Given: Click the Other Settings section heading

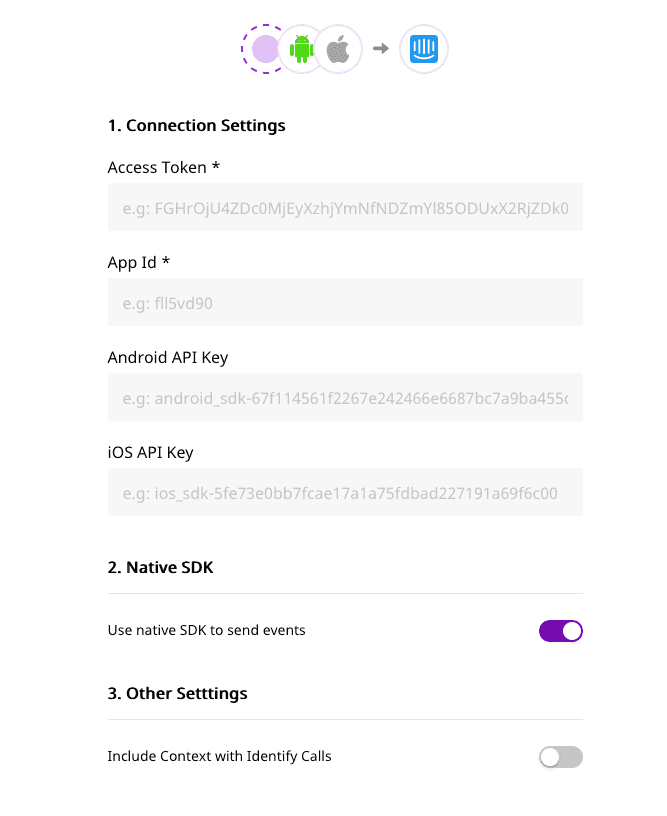Looking at the screenshot, I should point(177,693).
